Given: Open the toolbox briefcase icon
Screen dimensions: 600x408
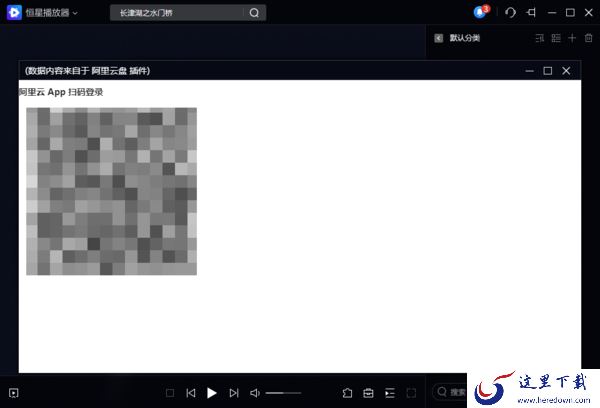Looking at the screenshot, I should [x=368, y=393].
